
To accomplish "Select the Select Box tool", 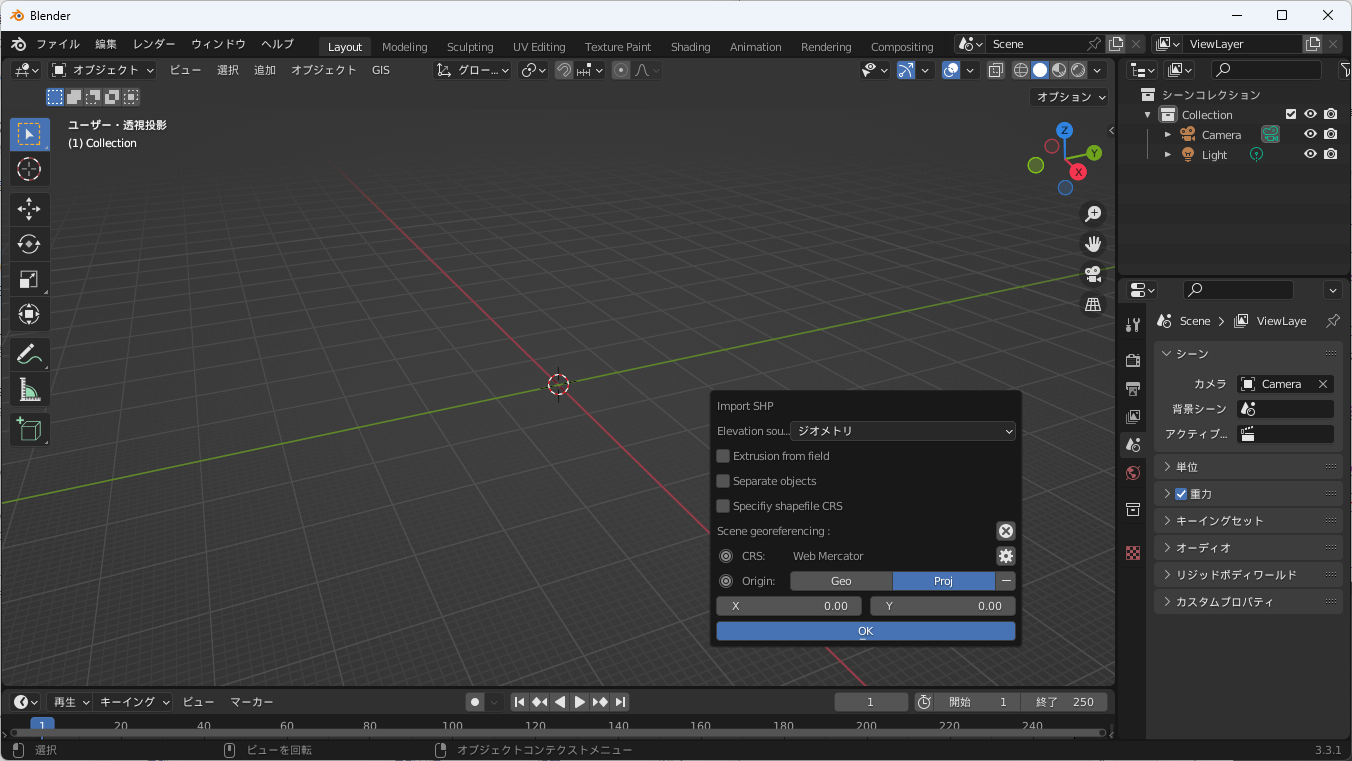I will [29, 134].
